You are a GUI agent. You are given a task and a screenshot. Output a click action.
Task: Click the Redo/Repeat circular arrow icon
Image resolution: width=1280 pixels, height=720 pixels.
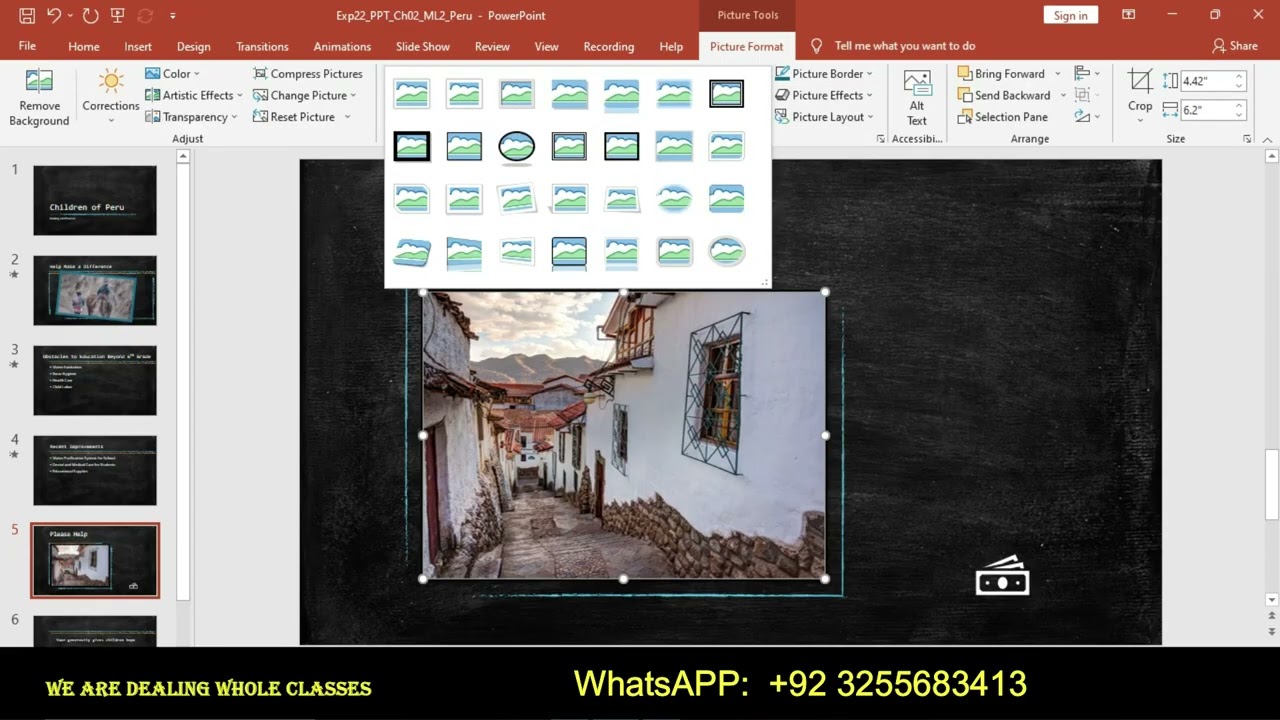(x=91, y=15)
